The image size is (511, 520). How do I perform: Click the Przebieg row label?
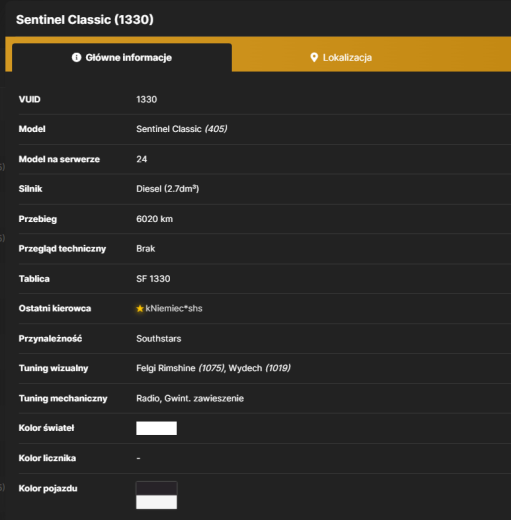[38, 219]
